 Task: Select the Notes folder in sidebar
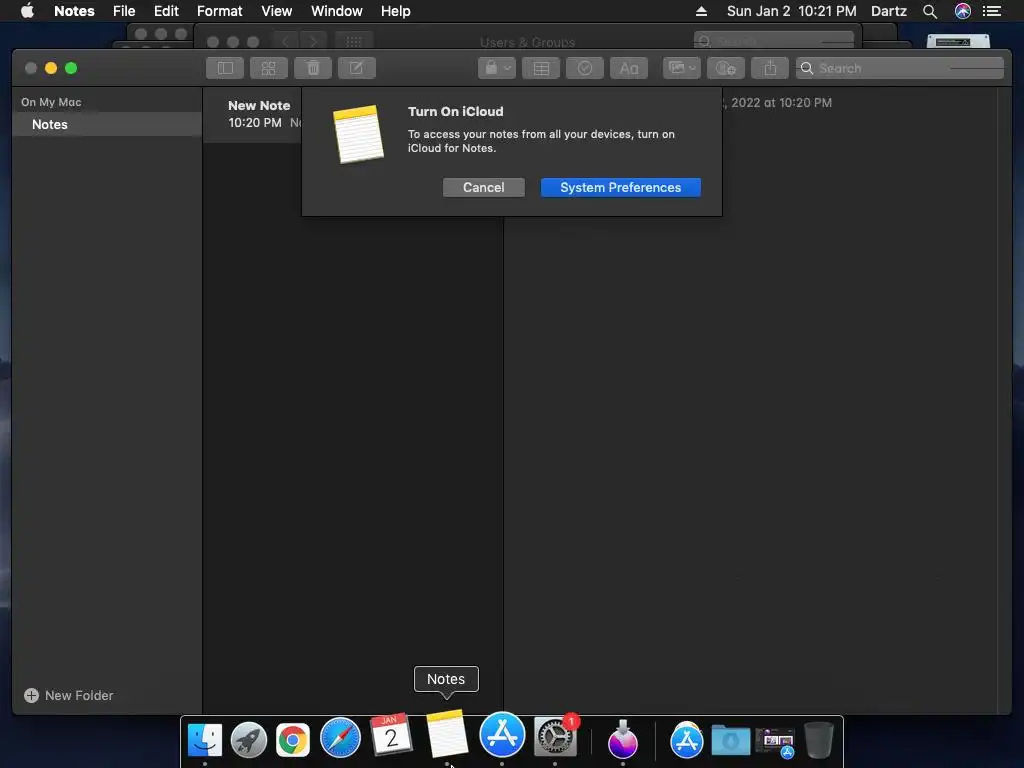(x=107, y=124)
